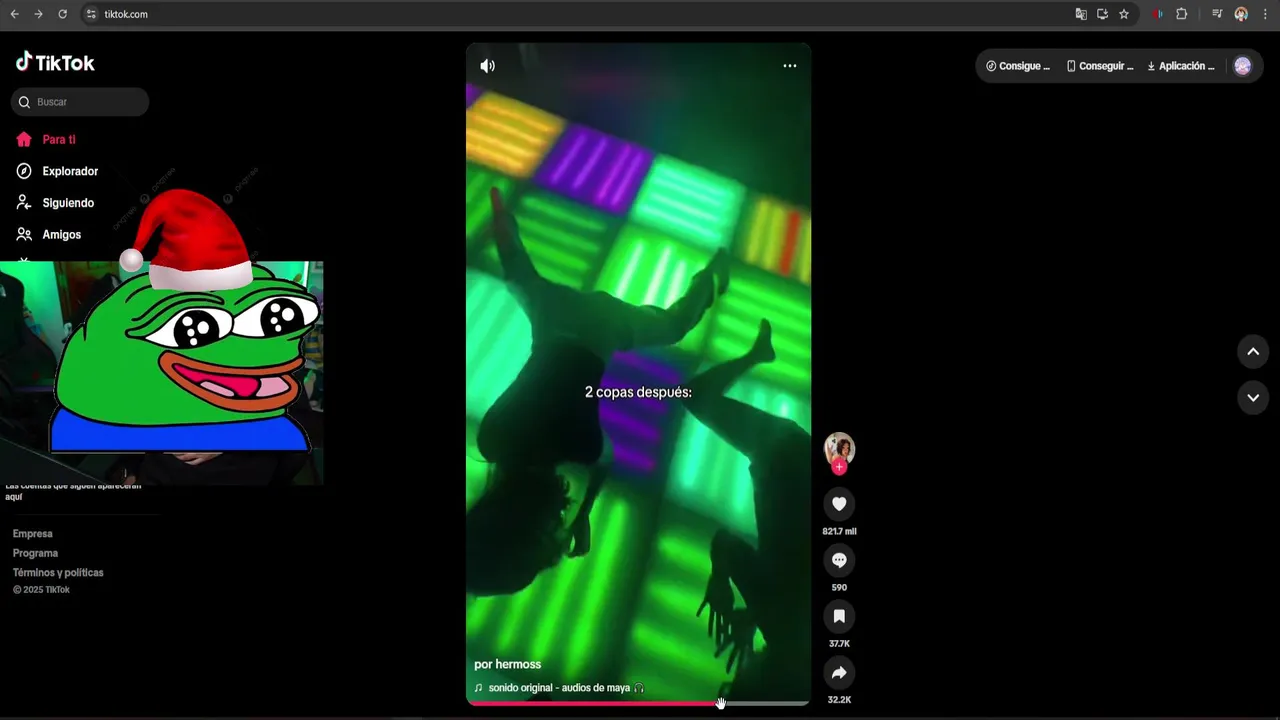Click the 37.7K saves count

[x=839, y=643]
